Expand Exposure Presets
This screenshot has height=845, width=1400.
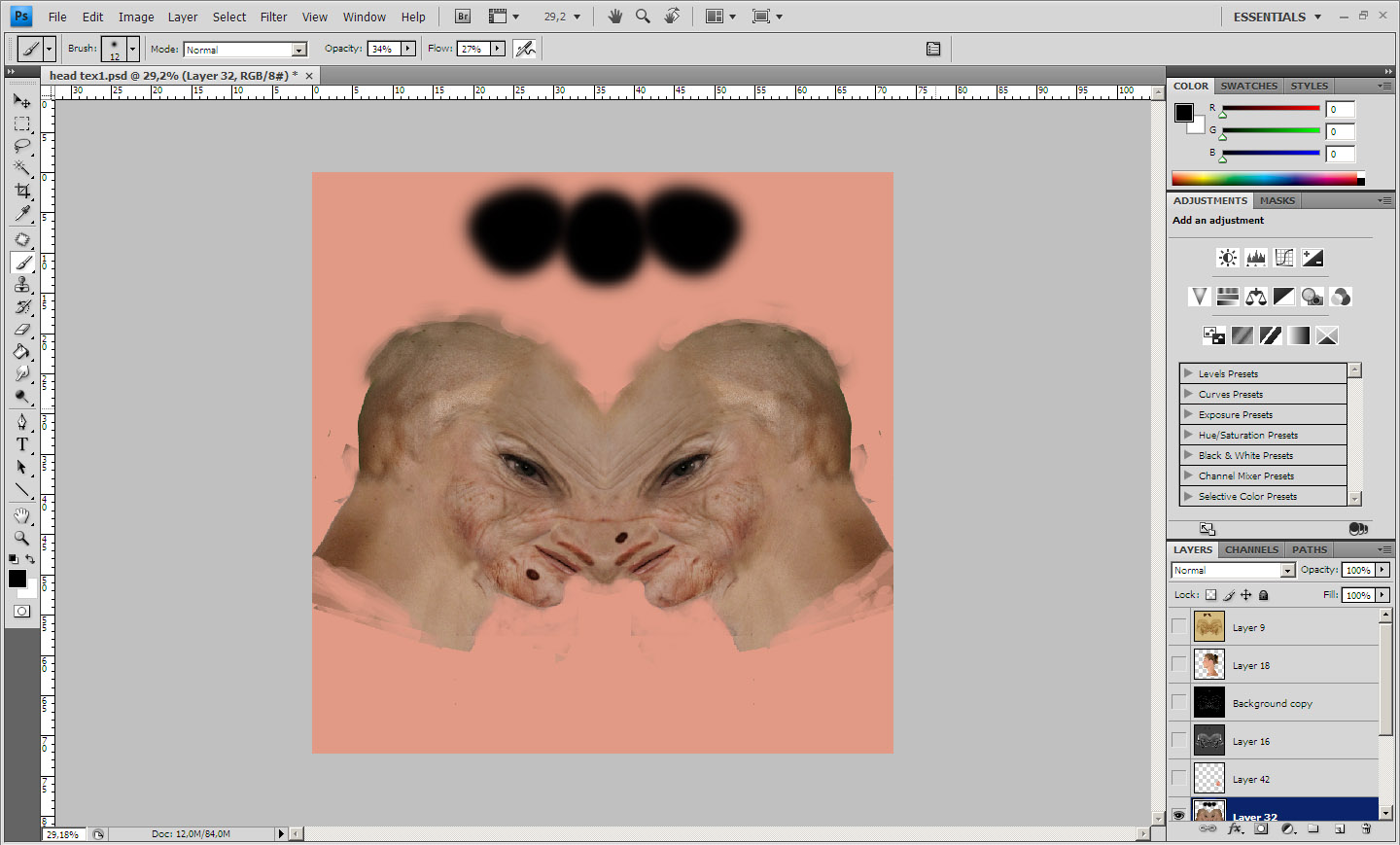[x=1188, y=414]
